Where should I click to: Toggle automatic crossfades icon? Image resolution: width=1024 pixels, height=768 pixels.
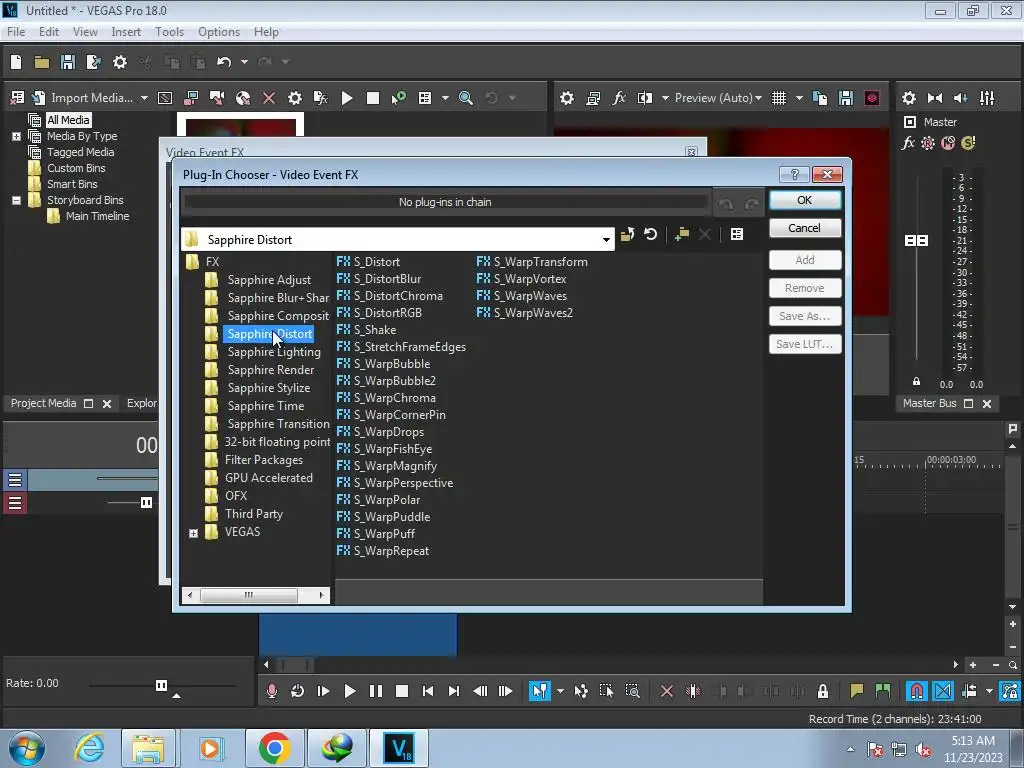tap(942, 691)
